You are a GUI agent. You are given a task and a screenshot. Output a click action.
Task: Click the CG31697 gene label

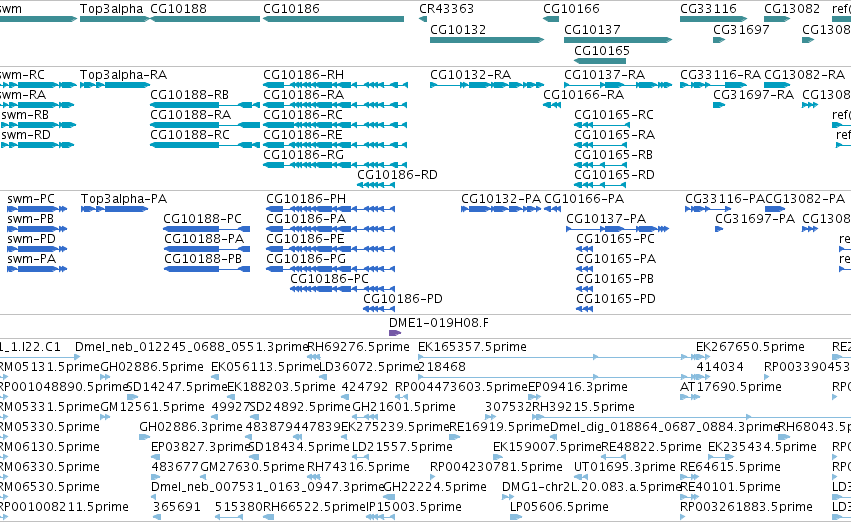[741, 29]
